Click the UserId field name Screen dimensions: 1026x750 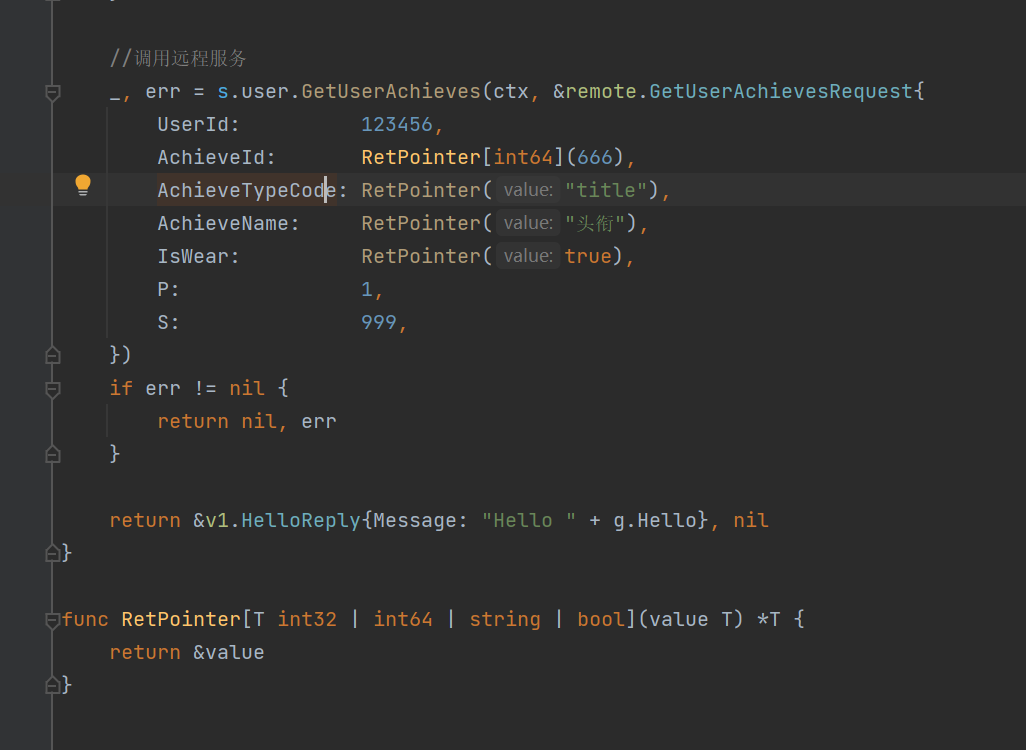[x=194, y=124]
